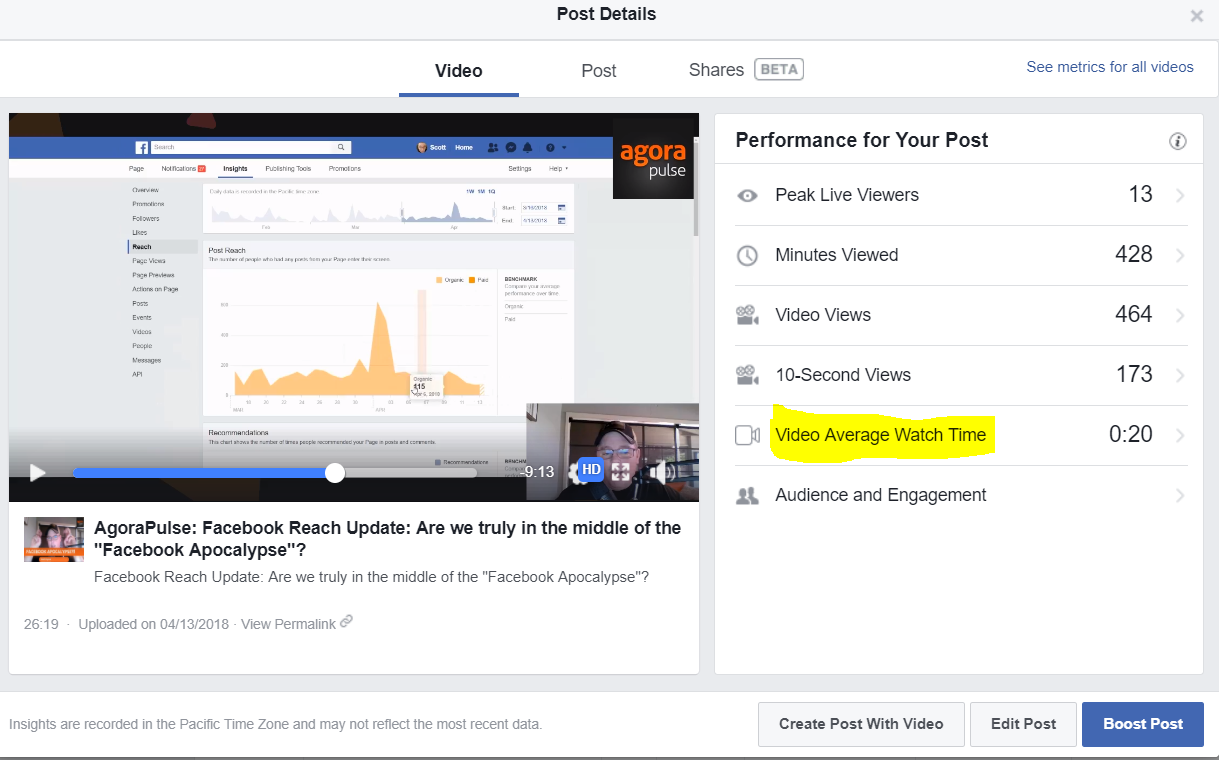The image size is (1219, 760).
Task: Open See metrics for all videos
Action: pyautogui.click(x=1109, y=66)
